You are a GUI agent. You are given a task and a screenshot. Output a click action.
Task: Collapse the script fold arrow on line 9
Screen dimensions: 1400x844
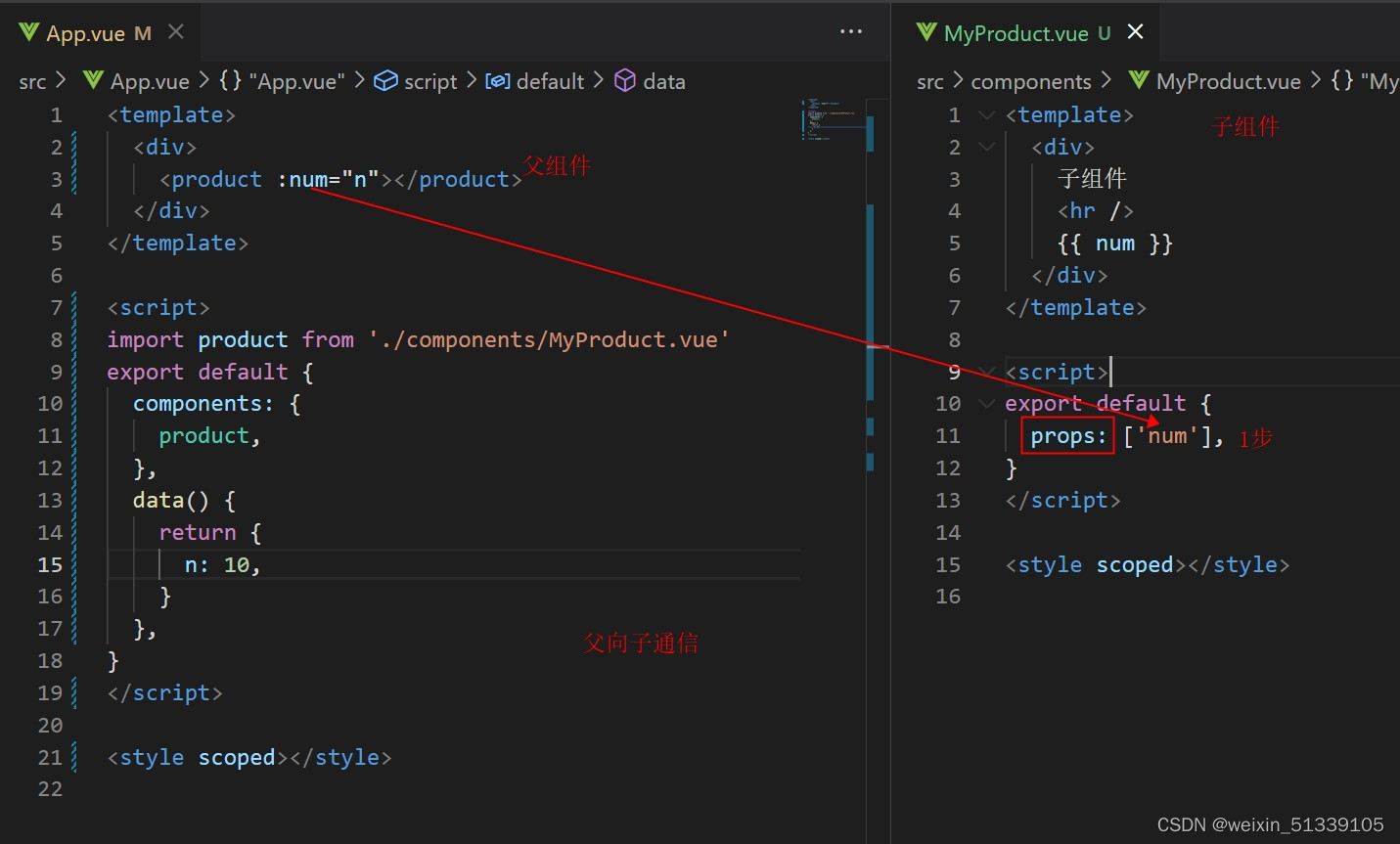(986, 372)
